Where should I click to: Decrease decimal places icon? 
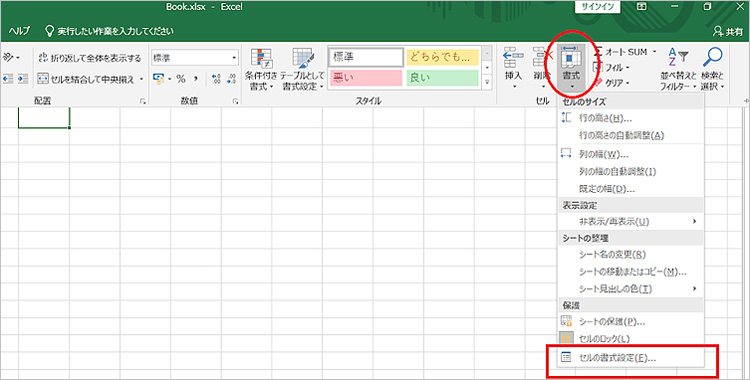[232, 79]
